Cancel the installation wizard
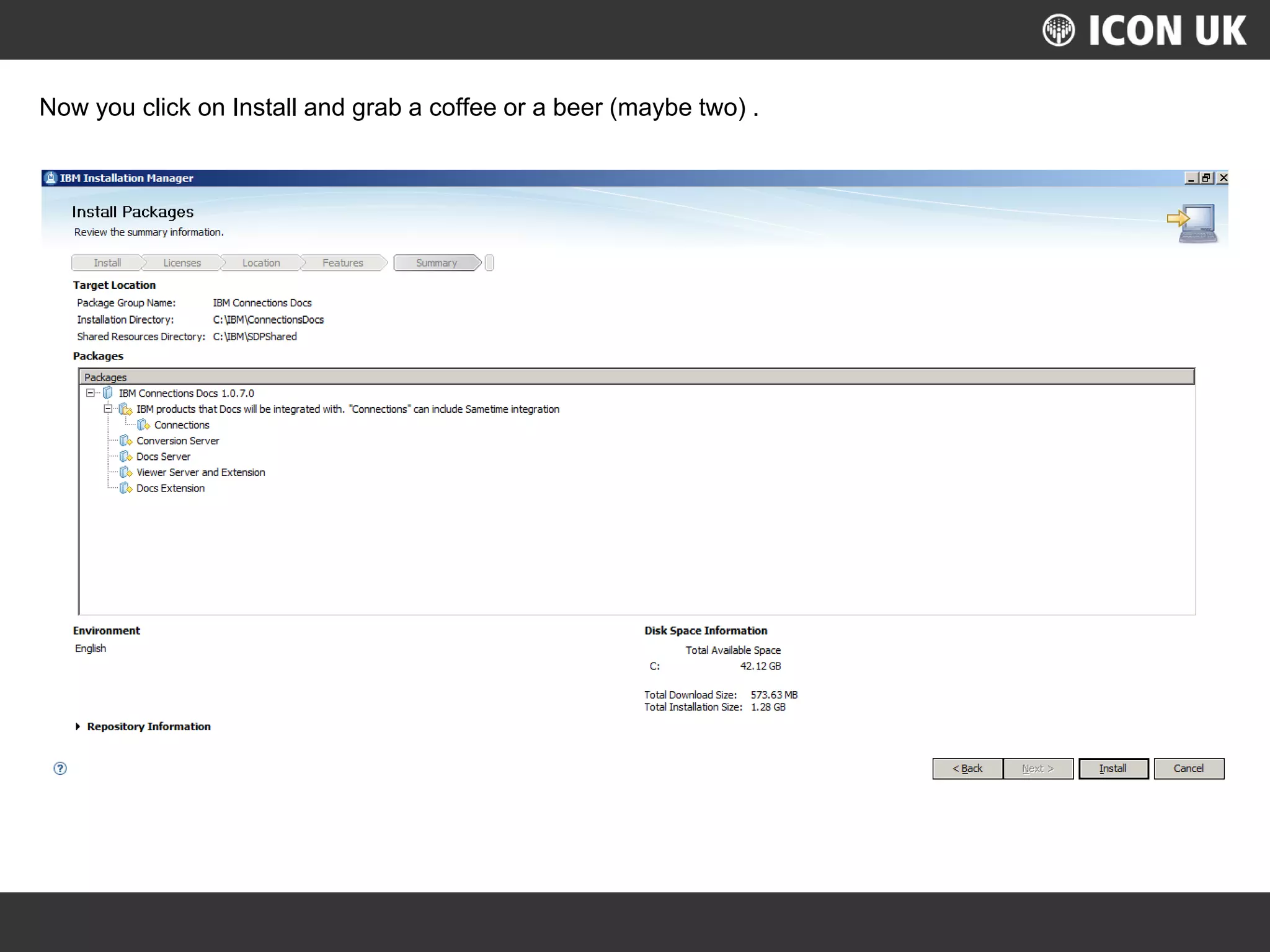This screenshot has width=1270, height=952. (x=1188, y=769)
